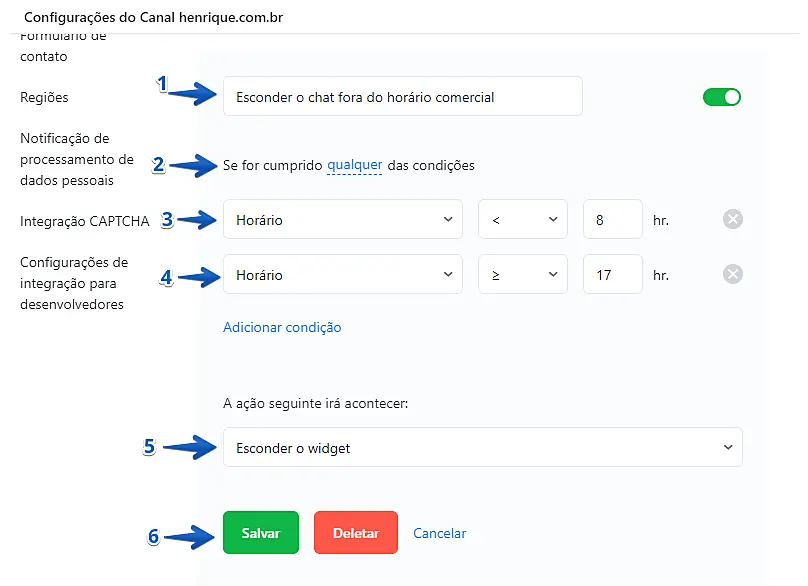The width and height of the screenshot is (808, 586).
Task: Click the Adicionar condição link
Action: pyautogui.click(x=282, y=327)
